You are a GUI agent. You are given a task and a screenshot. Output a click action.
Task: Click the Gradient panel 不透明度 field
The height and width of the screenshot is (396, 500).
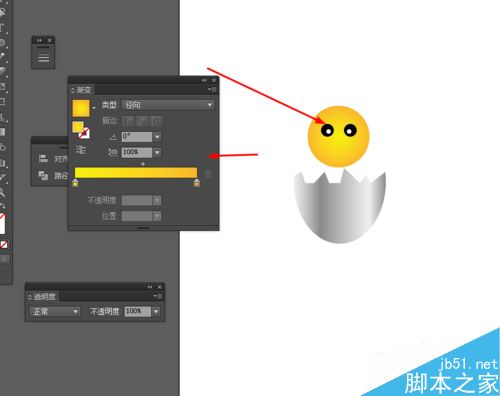(x=137, y=200)
